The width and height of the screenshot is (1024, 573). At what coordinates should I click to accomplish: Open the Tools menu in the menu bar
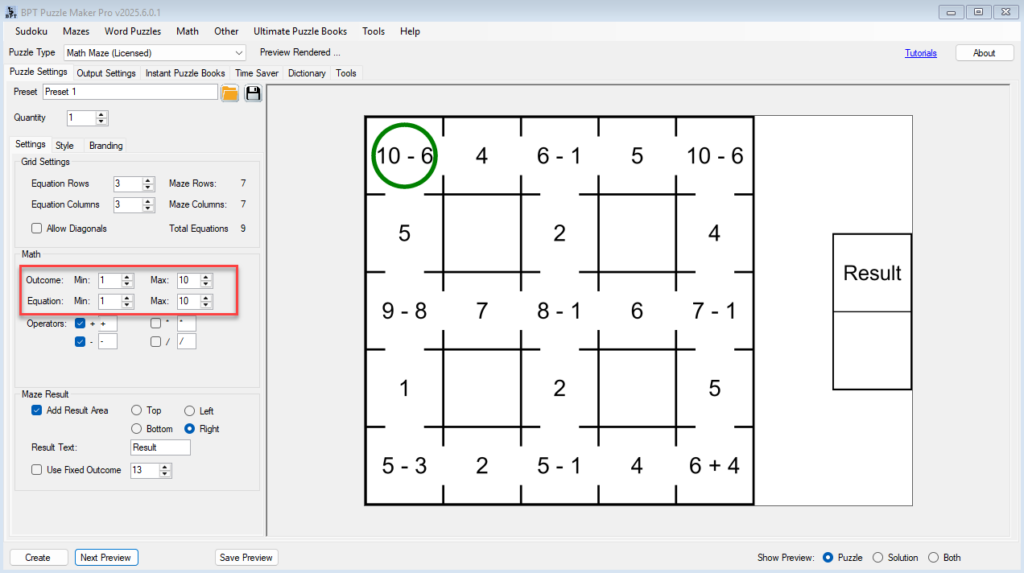pyautogui.click(x=374, y=31)
